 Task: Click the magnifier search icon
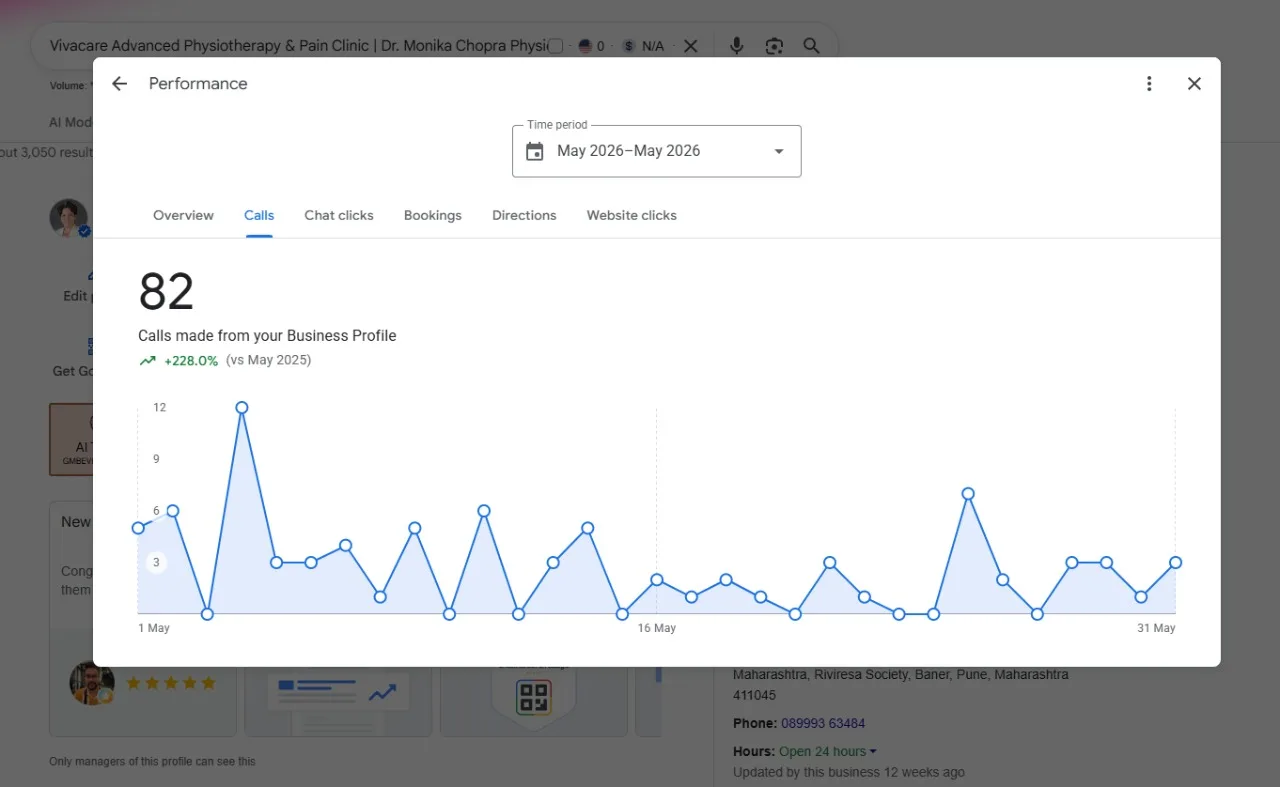click(x=811, y=46)
